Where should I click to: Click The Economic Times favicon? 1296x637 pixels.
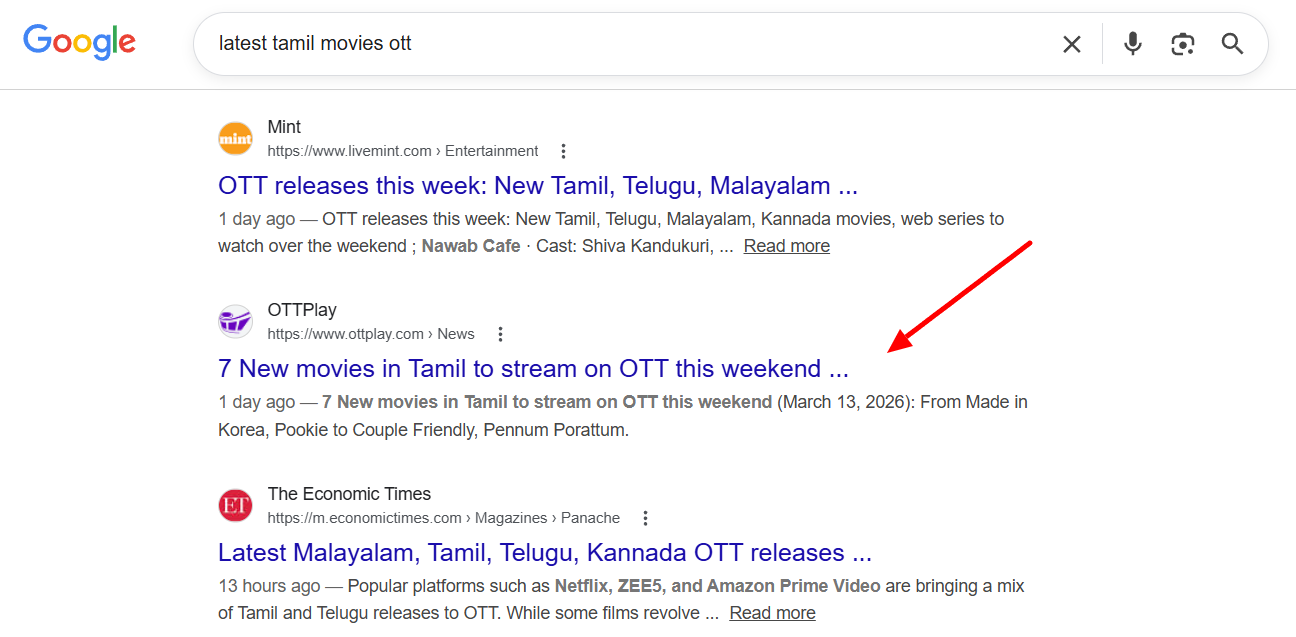point(235,505)
